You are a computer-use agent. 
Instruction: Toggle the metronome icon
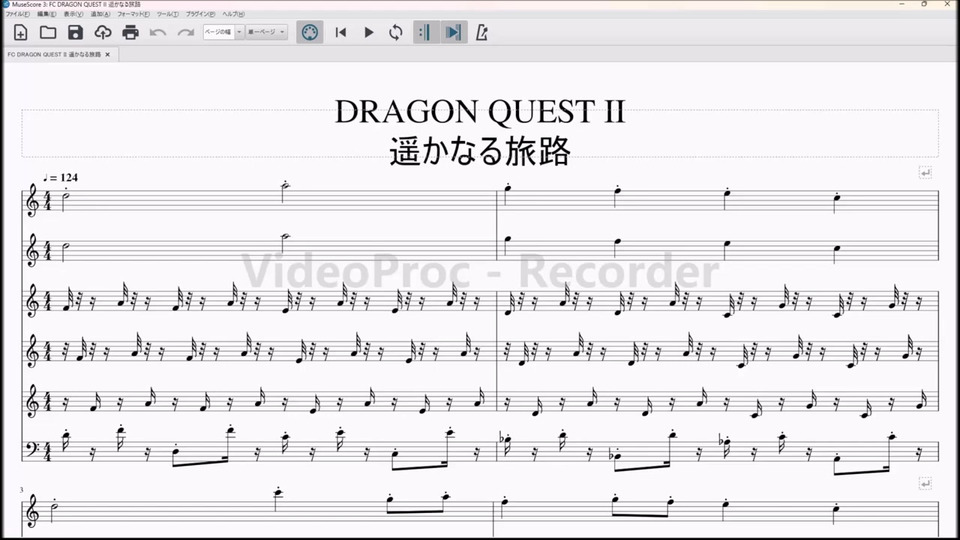tap(482, 32)
